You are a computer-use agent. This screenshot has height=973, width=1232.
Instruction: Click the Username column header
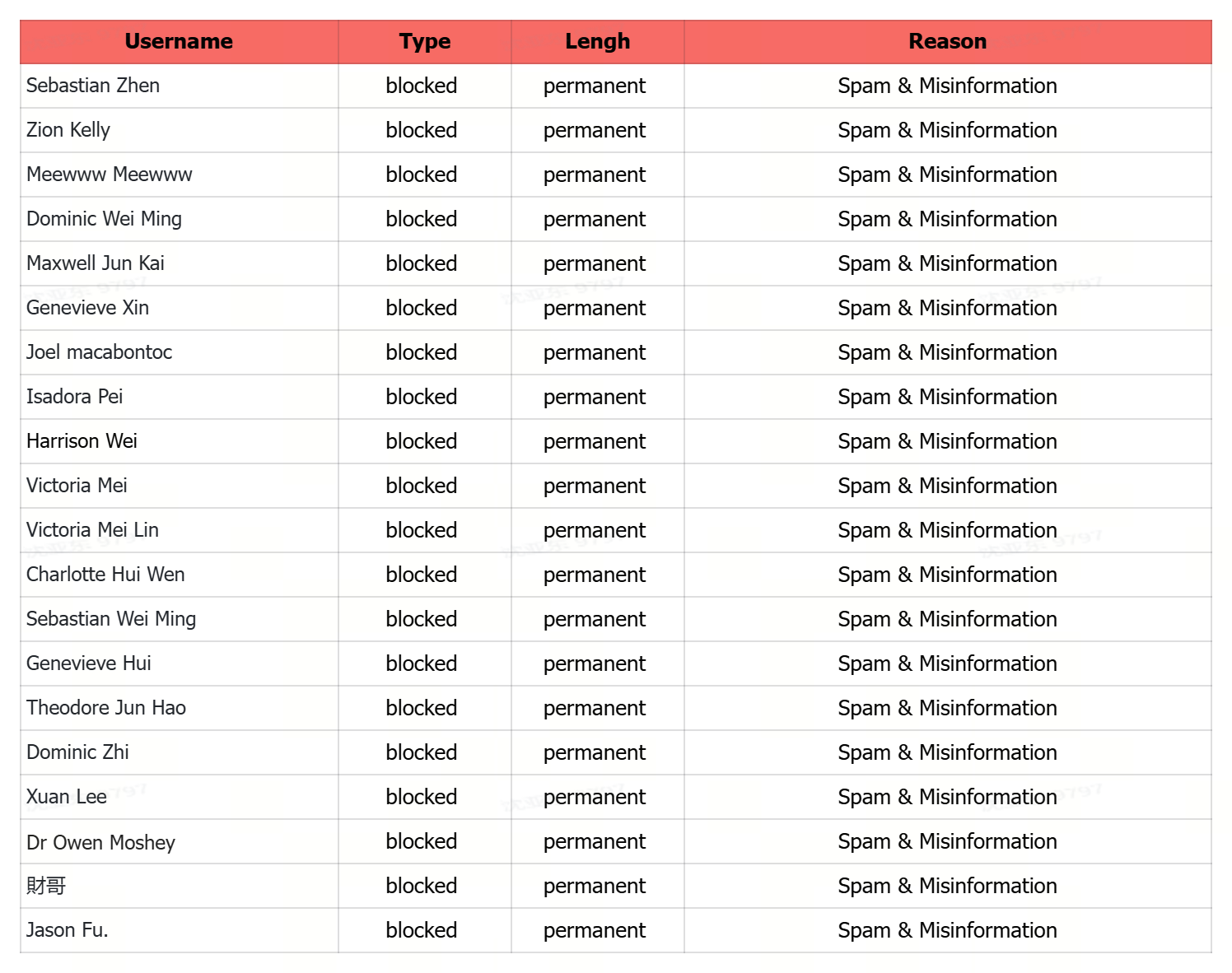click(179, 42)
